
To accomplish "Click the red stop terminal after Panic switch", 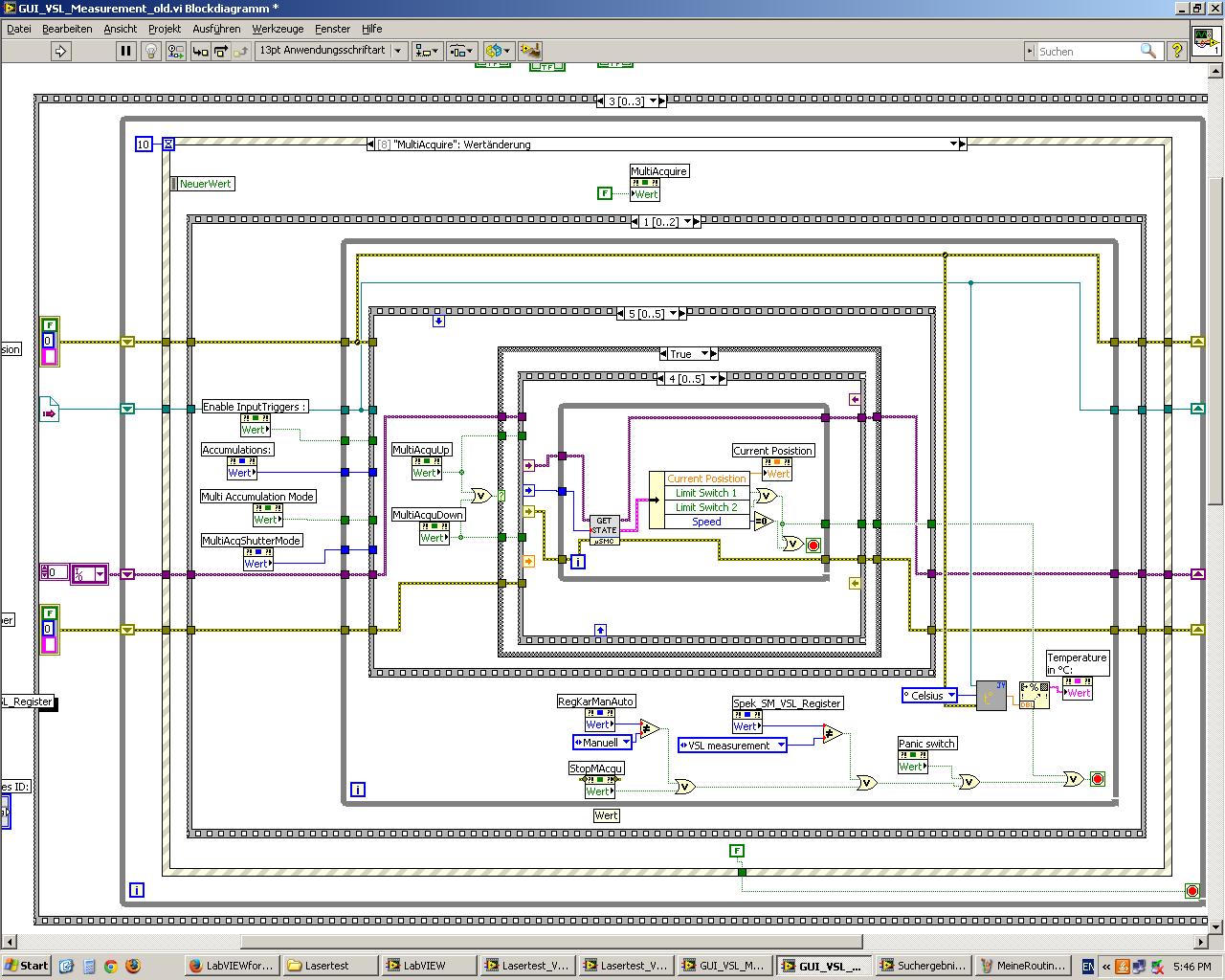I will pos(1098,779).
